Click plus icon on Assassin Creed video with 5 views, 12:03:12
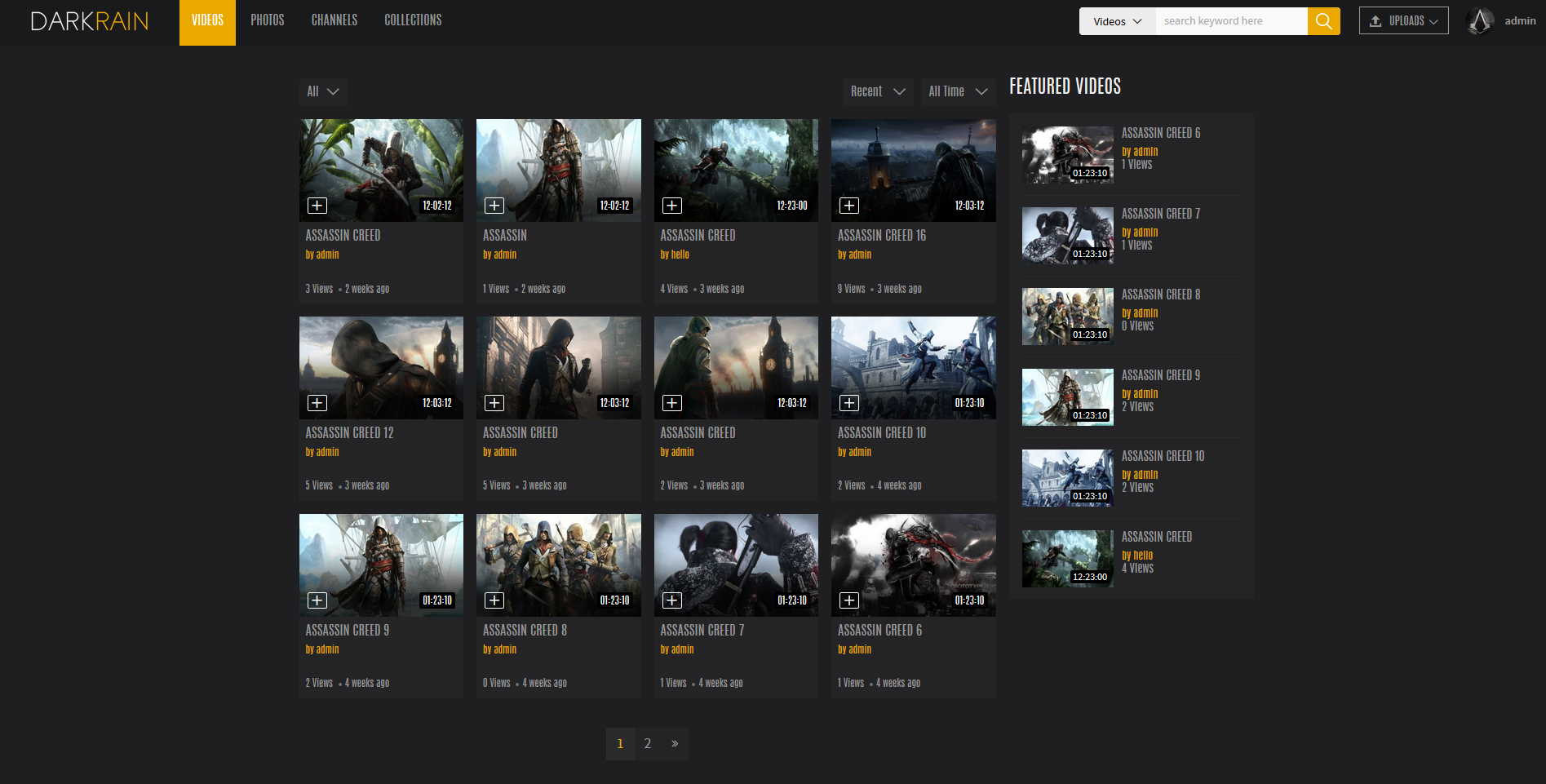The image size is (1546, 784). [x=494, y=403]
